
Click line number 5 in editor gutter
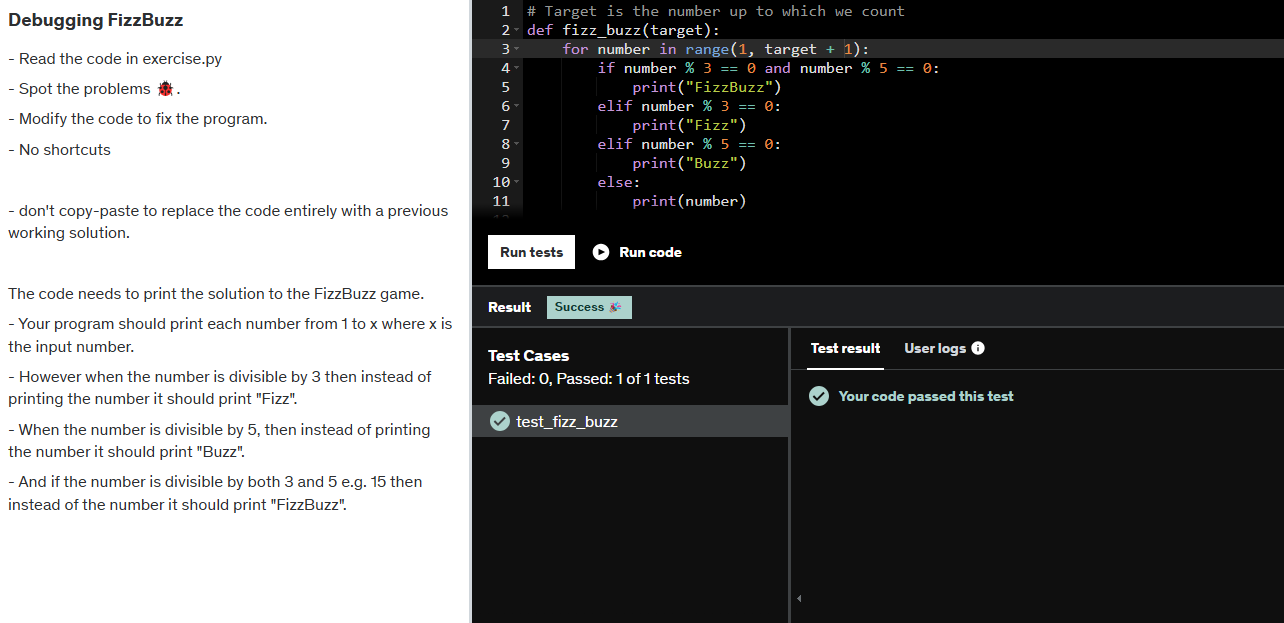(505, 87)
